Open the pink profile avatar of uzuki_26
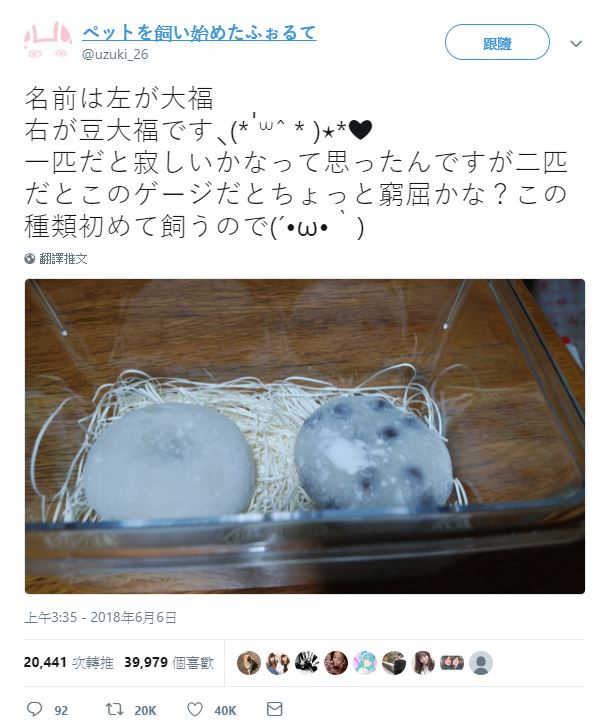The height and width of the screenshot is (725, 611). coord(48,43)
